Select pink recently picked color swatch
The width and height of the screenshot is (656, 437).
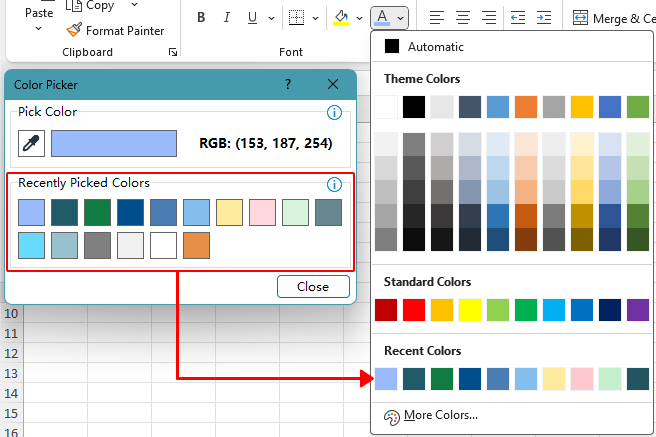[262, 212]
